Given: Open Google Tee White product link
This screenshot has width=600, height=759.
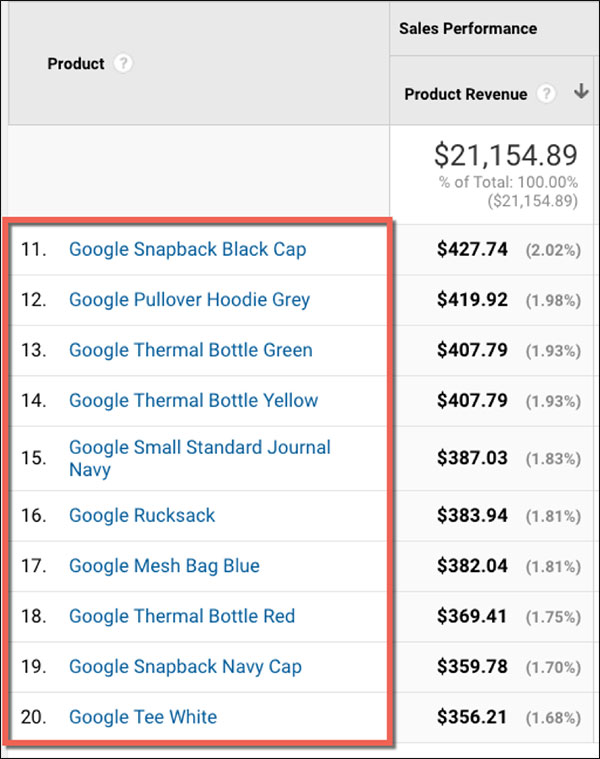Looking at the screenshot, I should click(143, 716).
